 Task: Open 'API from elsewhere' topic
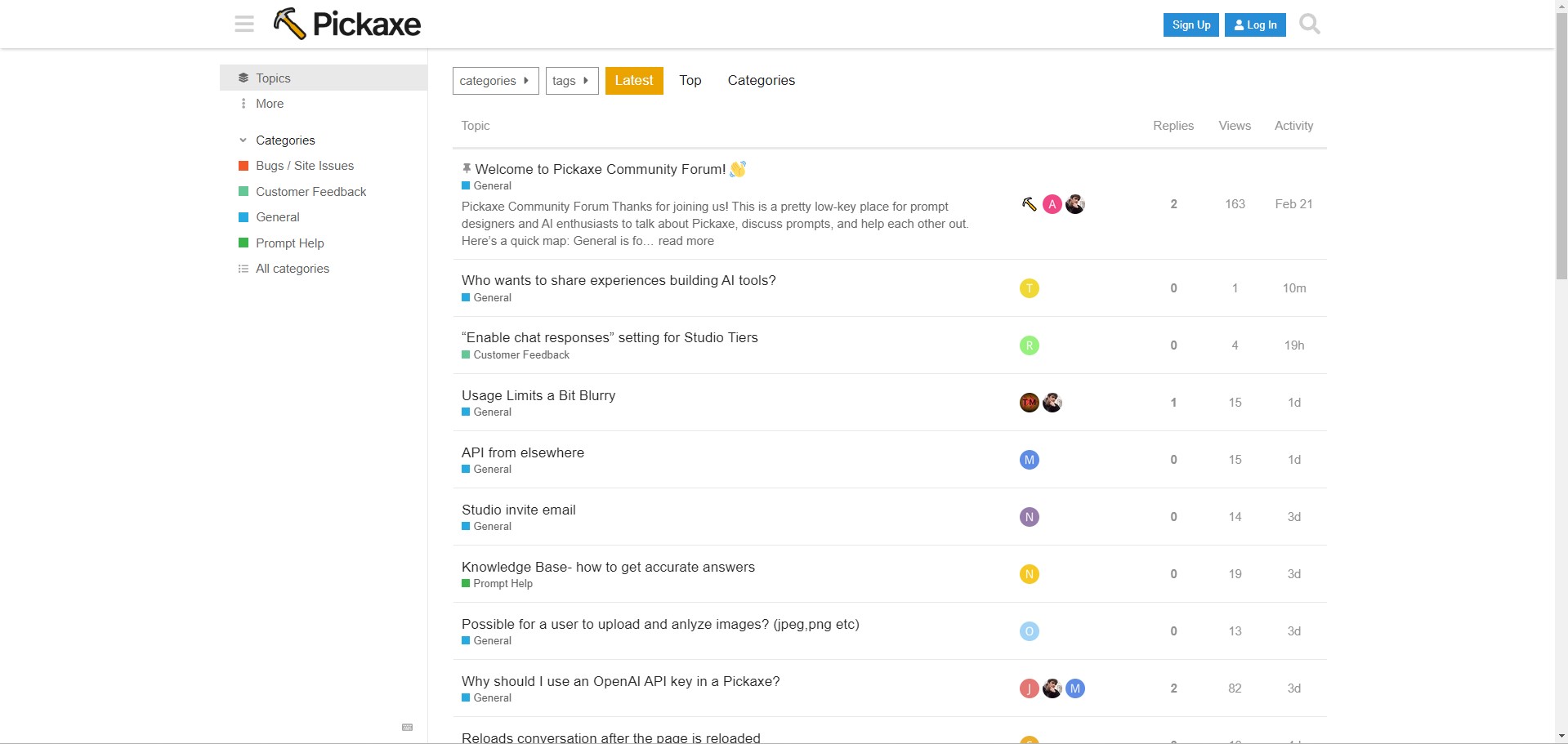[x=523, y=452]
